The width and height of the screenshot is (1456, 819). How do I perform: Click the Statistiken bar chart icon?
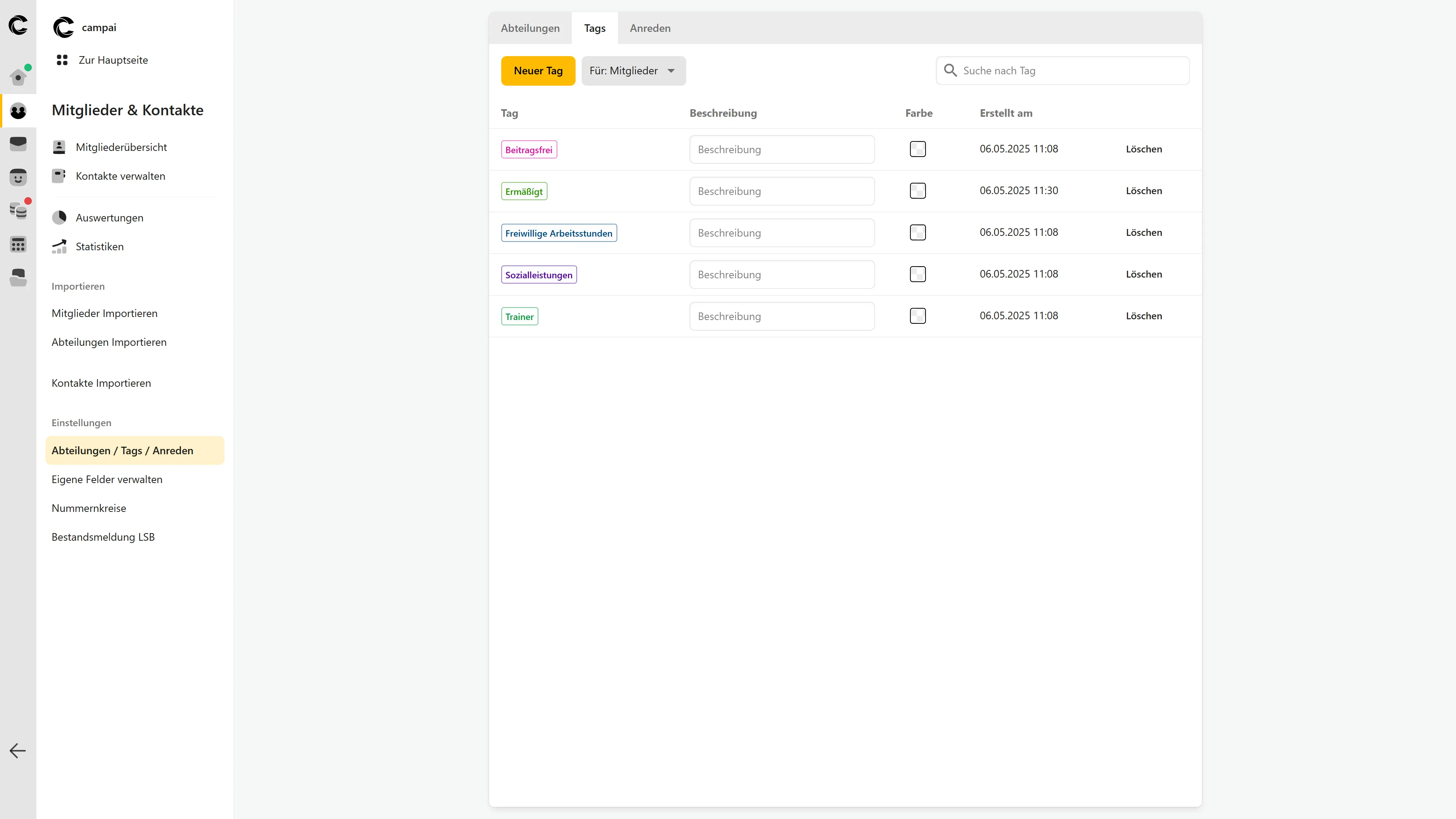click(59, 246)
